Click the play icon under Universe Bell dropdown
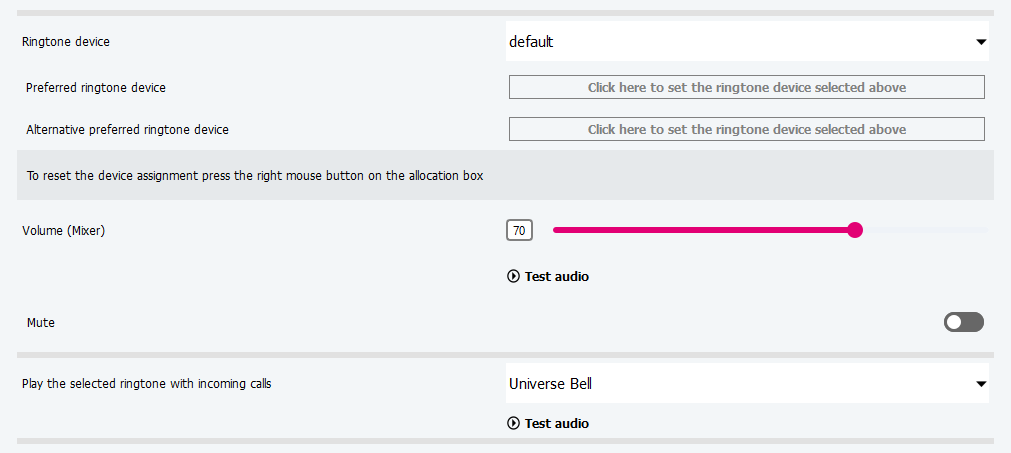 pos(514,424)
